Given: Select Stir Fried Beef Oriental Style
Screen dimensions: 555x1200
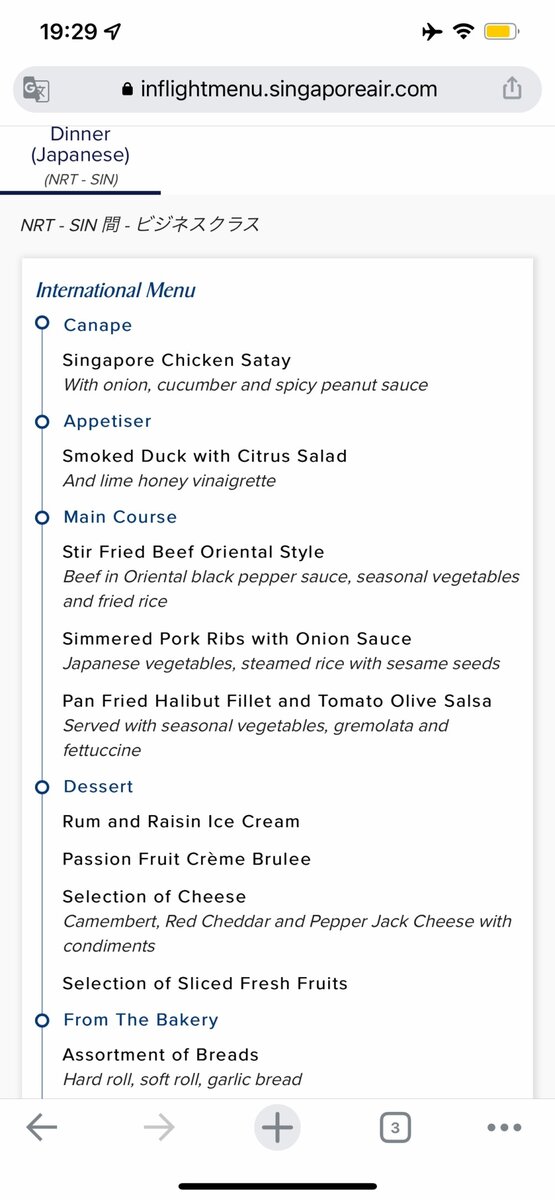Looking at the screenshot, I should click(x=193, y=552).
